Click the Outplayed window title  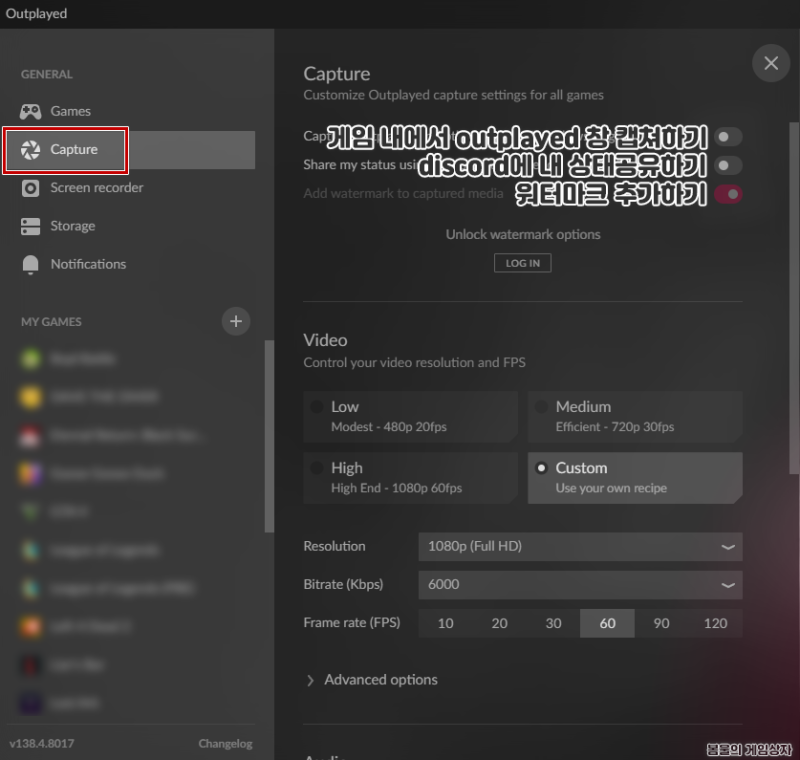(x=36, y=14)
